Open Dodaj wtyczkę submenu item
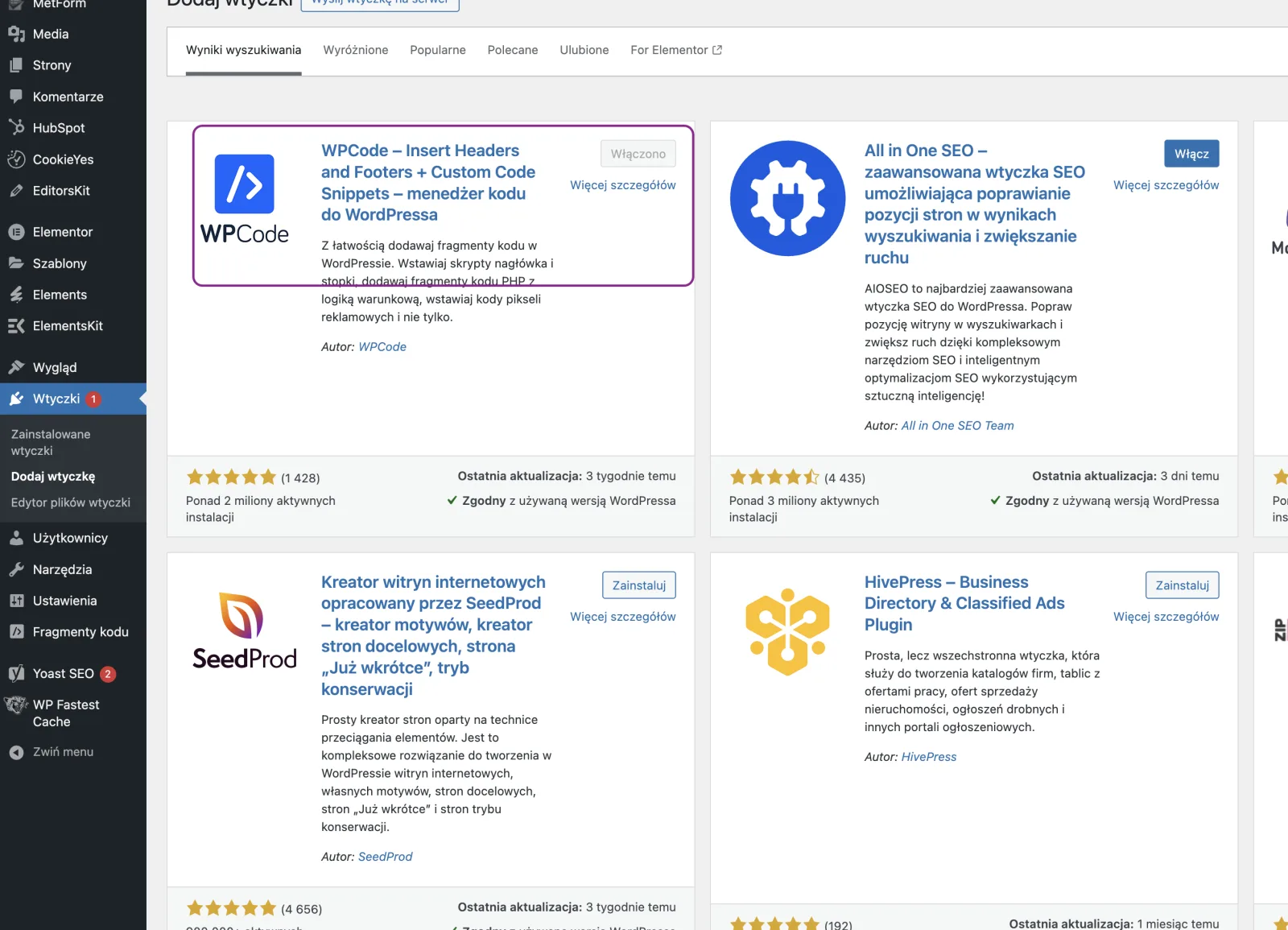This screenshot has width=1288, height=930. pyautogui.click(x=53, y=477)
